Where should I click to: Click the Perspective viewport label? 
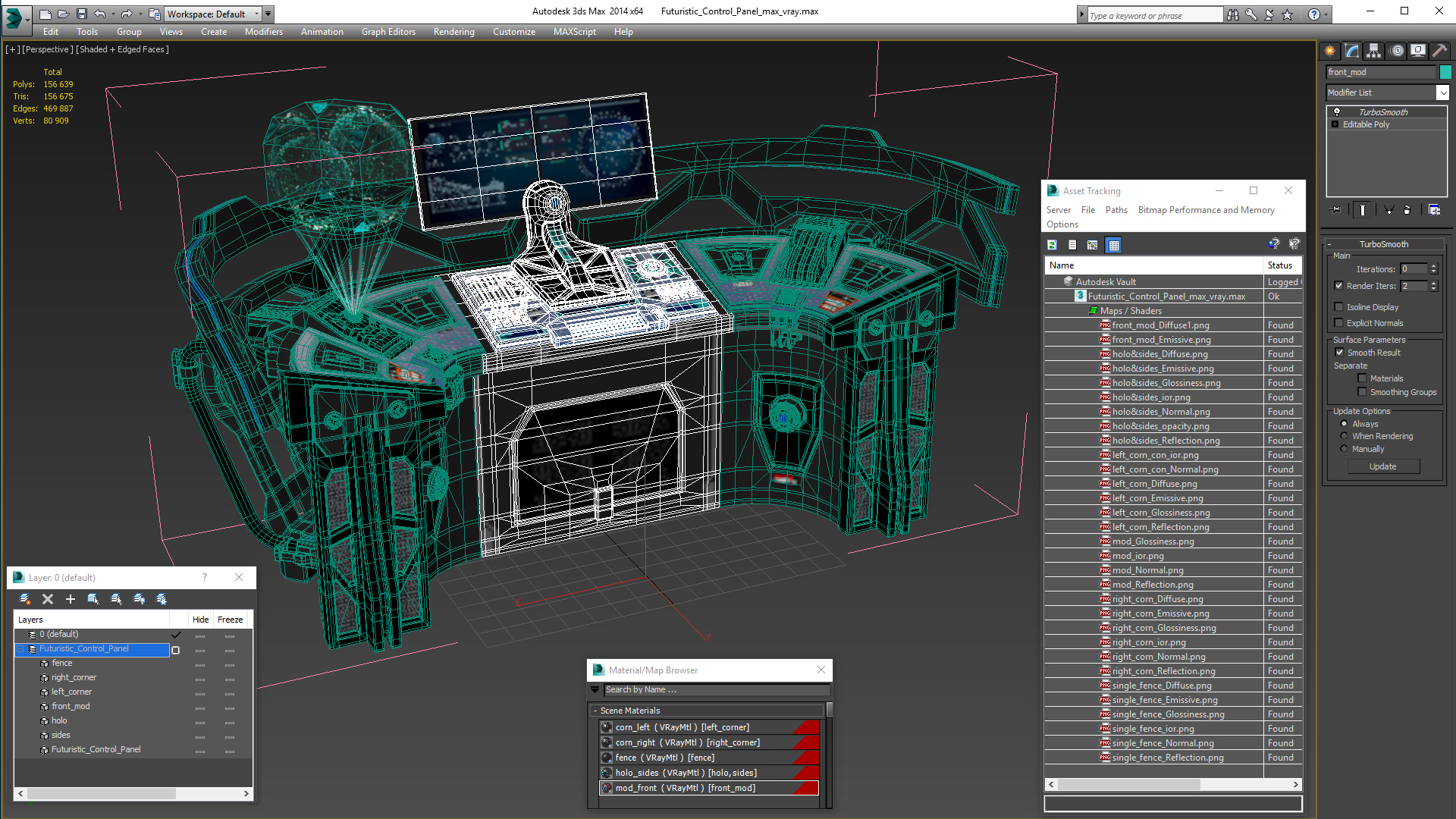48,49
